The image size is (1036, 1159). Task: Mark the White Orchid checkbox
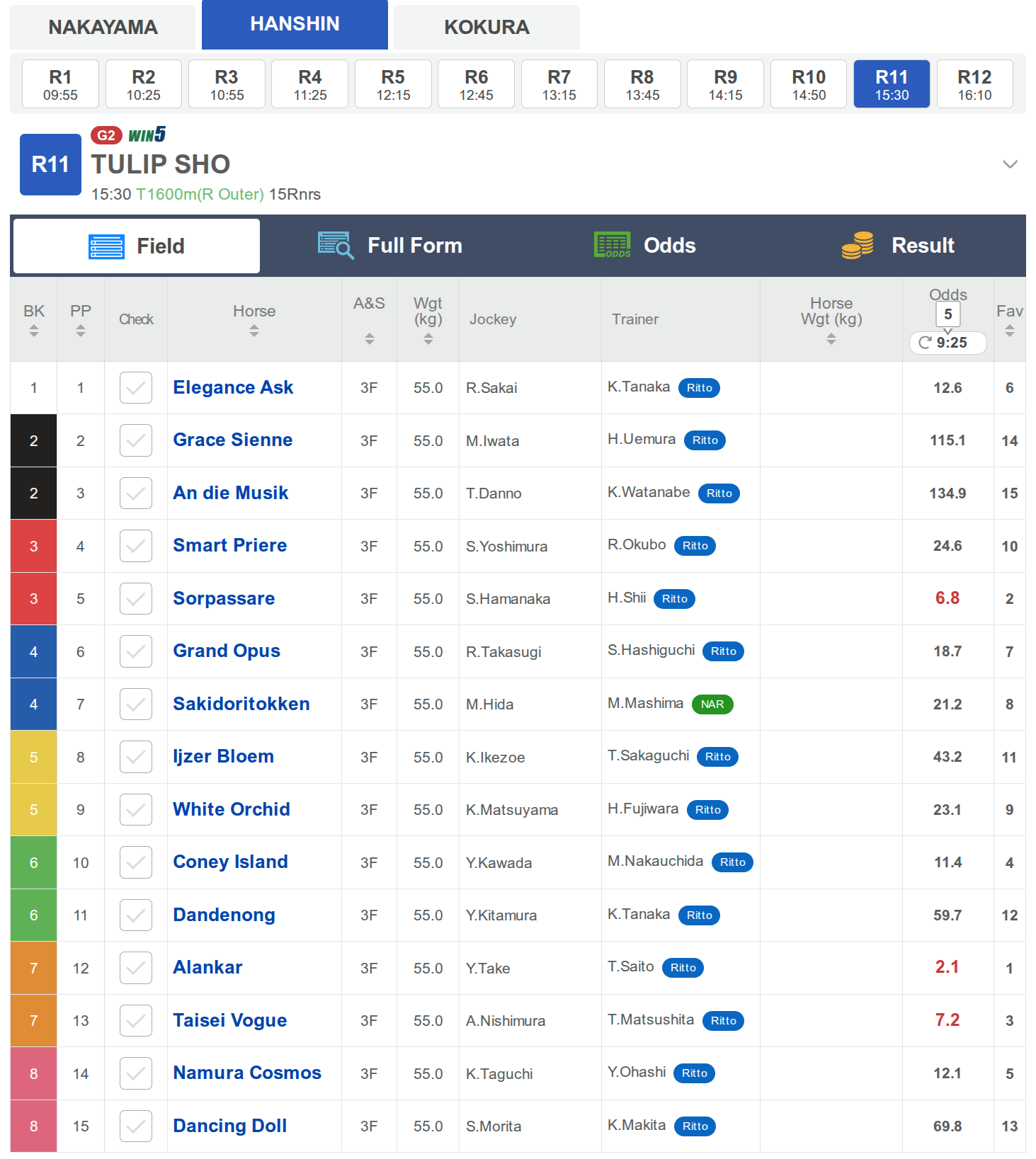[136, 810]
